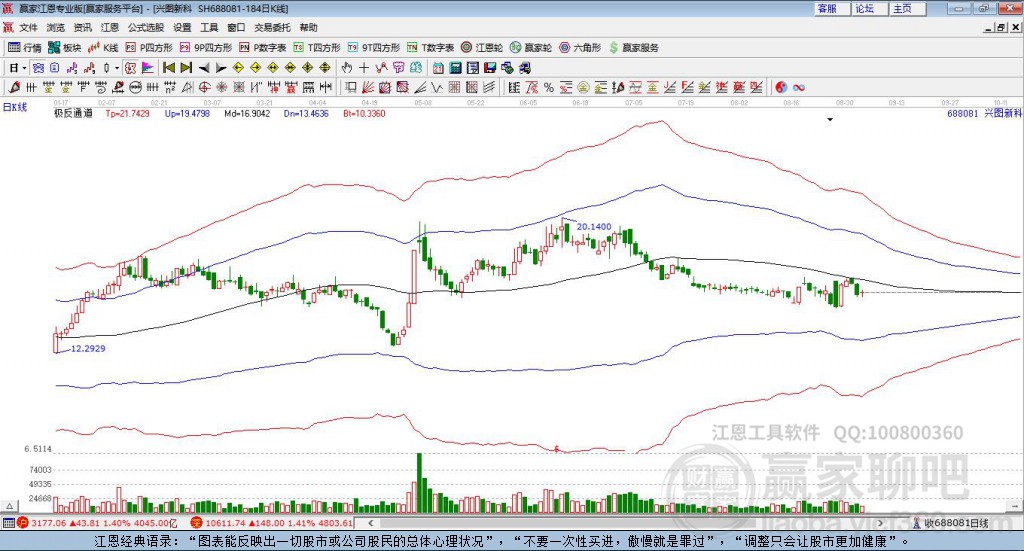1024x551 pixels.
Task: Switch to the K线 chart view
Action: point(103,48)
